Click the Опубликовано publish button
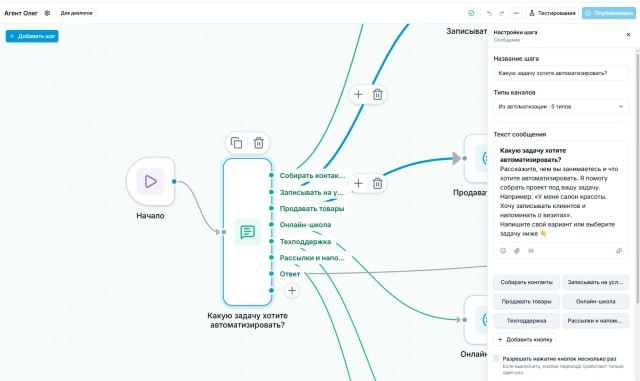The width and height of the screenshot is (640, 381). click(x=609, y=13)
